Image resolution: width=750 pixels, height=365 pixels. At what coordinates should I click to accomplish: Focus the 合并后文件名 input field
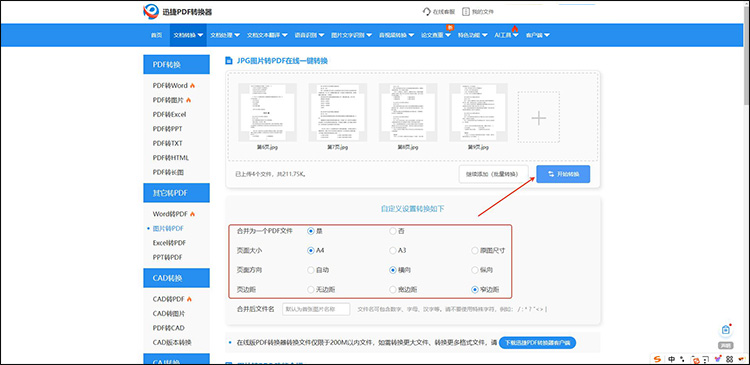316,309
